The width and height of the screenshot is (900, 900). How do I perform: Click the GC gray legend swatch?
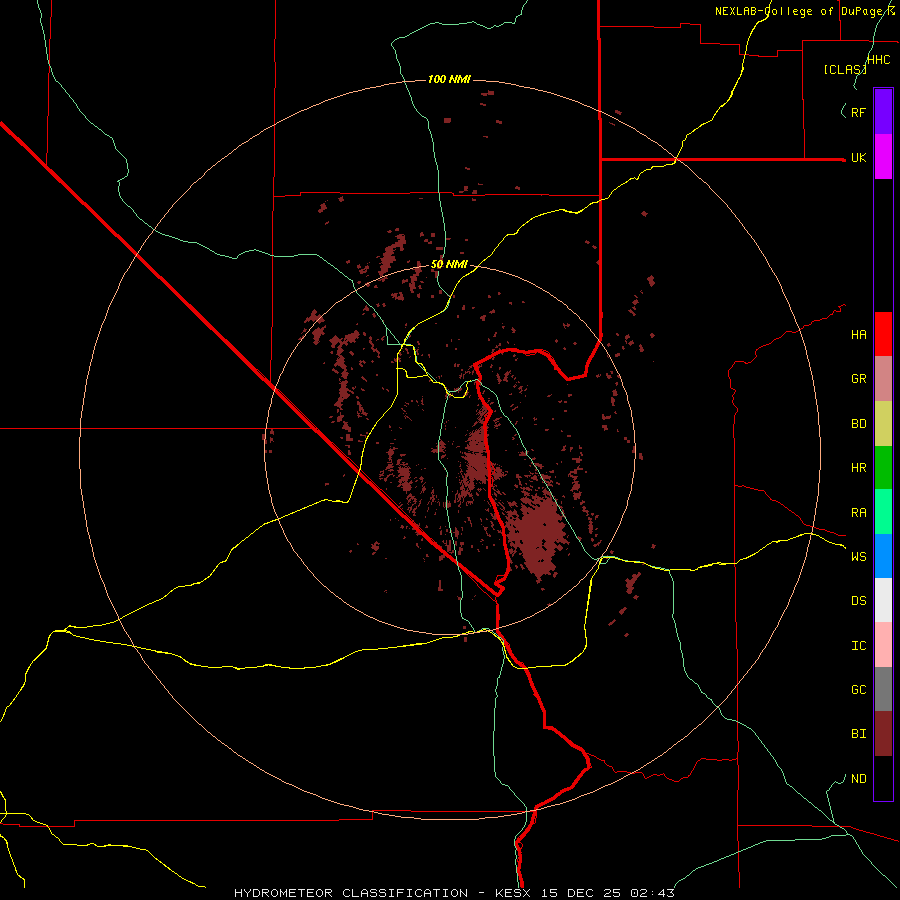[883, 689]
